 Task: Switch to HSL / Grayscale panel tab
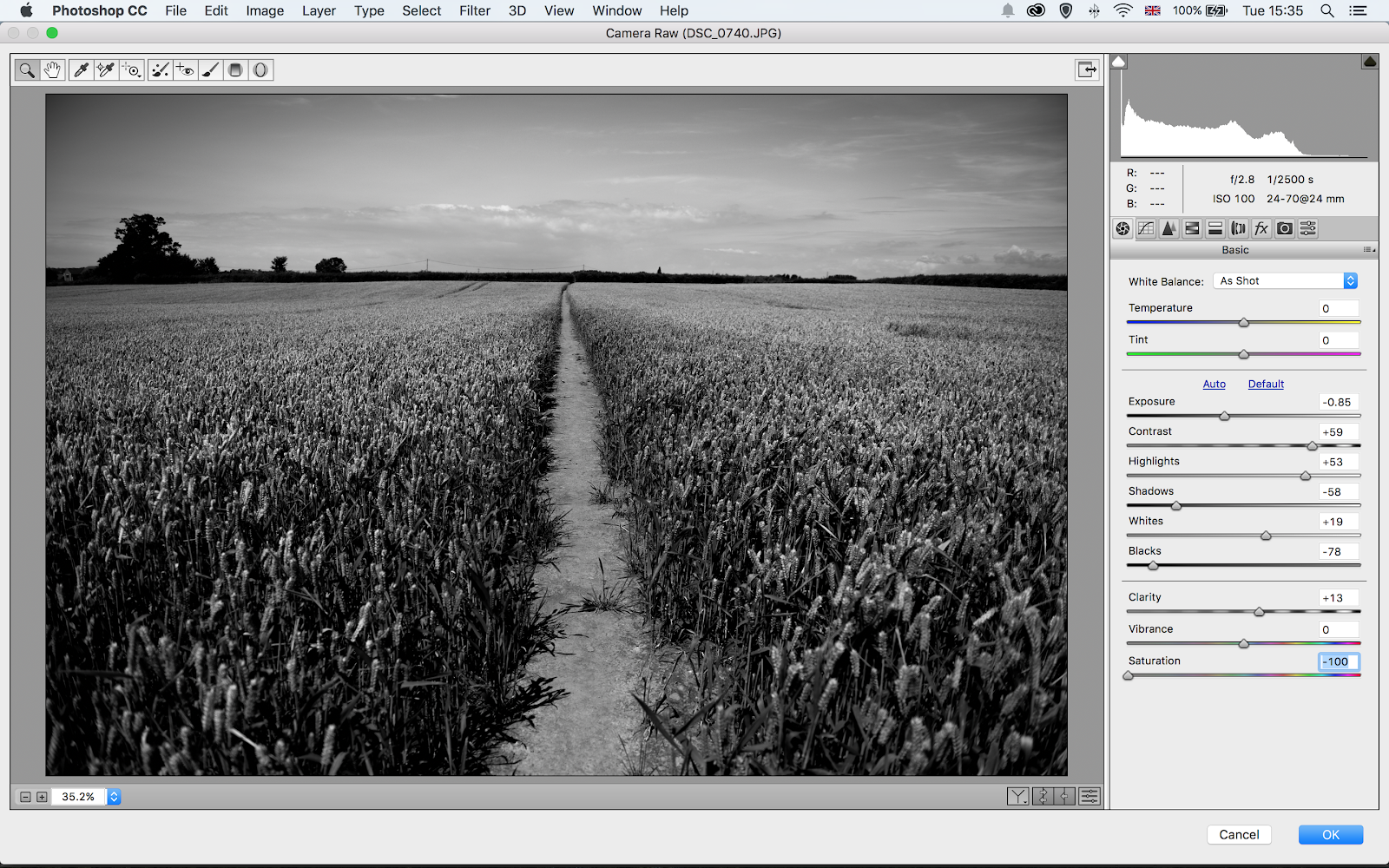pos(1192,228)
